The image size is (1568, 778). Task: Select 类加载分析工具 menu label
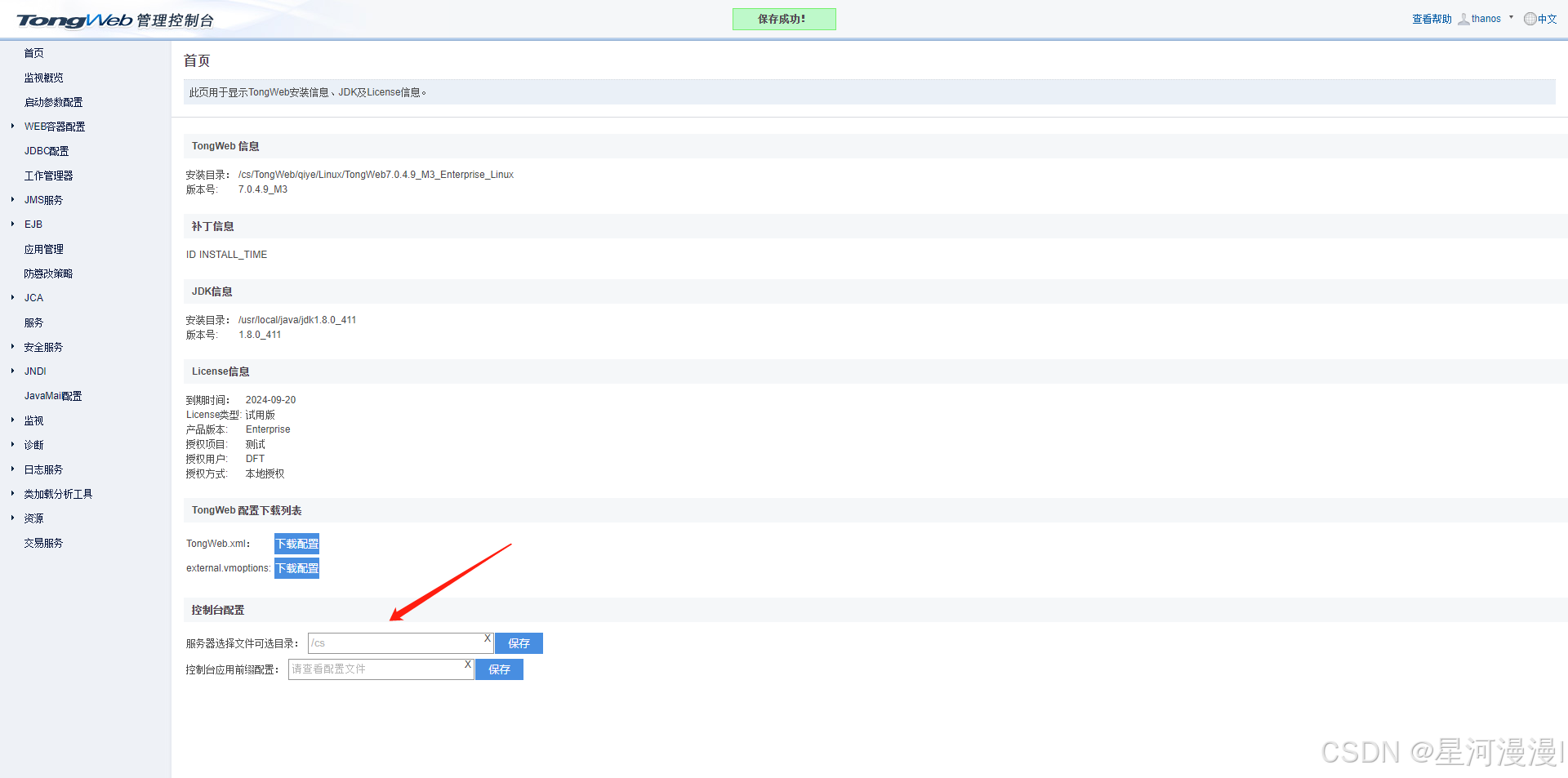[x=58, y=494]
